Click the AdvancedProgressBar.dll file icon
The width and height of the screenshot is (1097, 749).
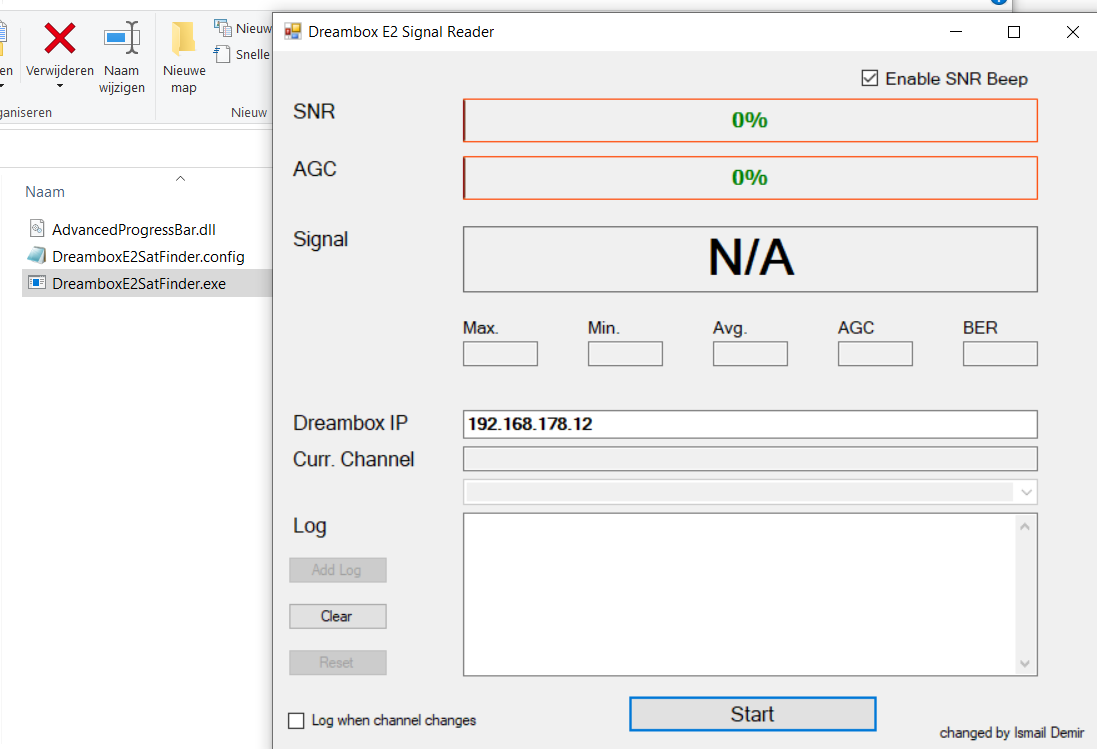[37, 229]
